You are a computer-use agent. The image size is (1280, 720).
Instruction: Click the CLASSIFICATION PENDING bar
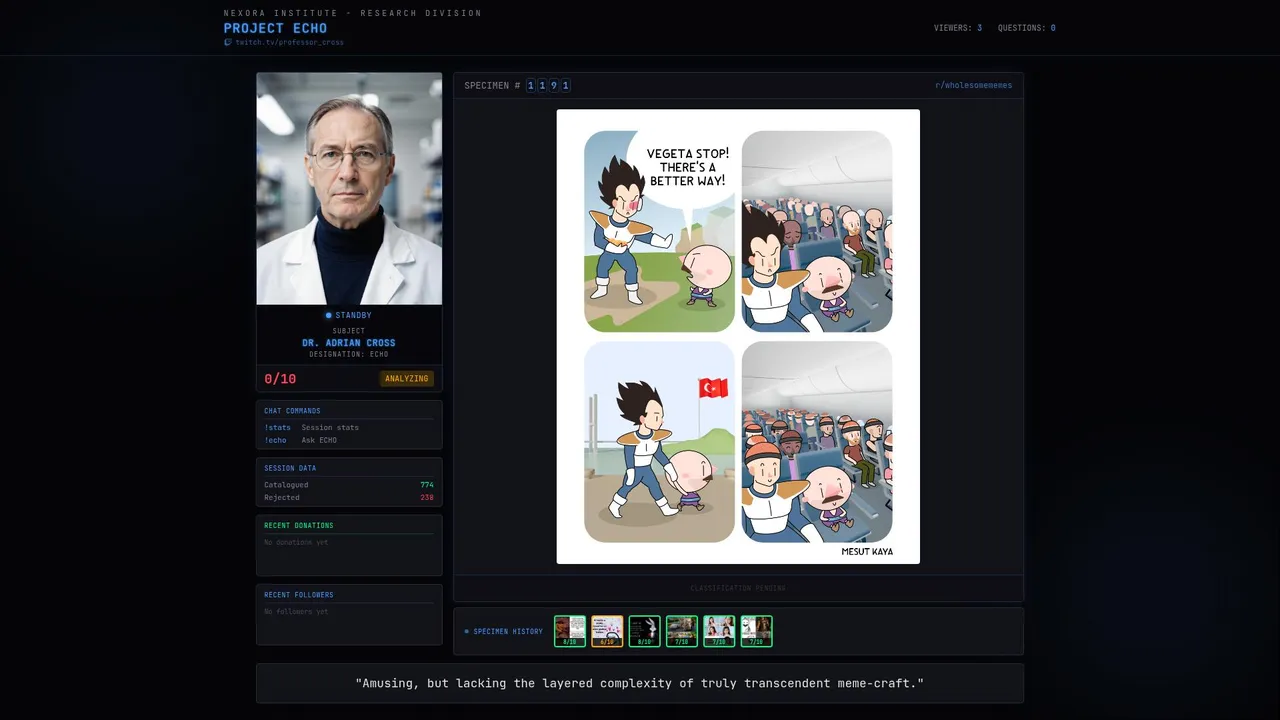pyautogui.click(x=738, y=588)
